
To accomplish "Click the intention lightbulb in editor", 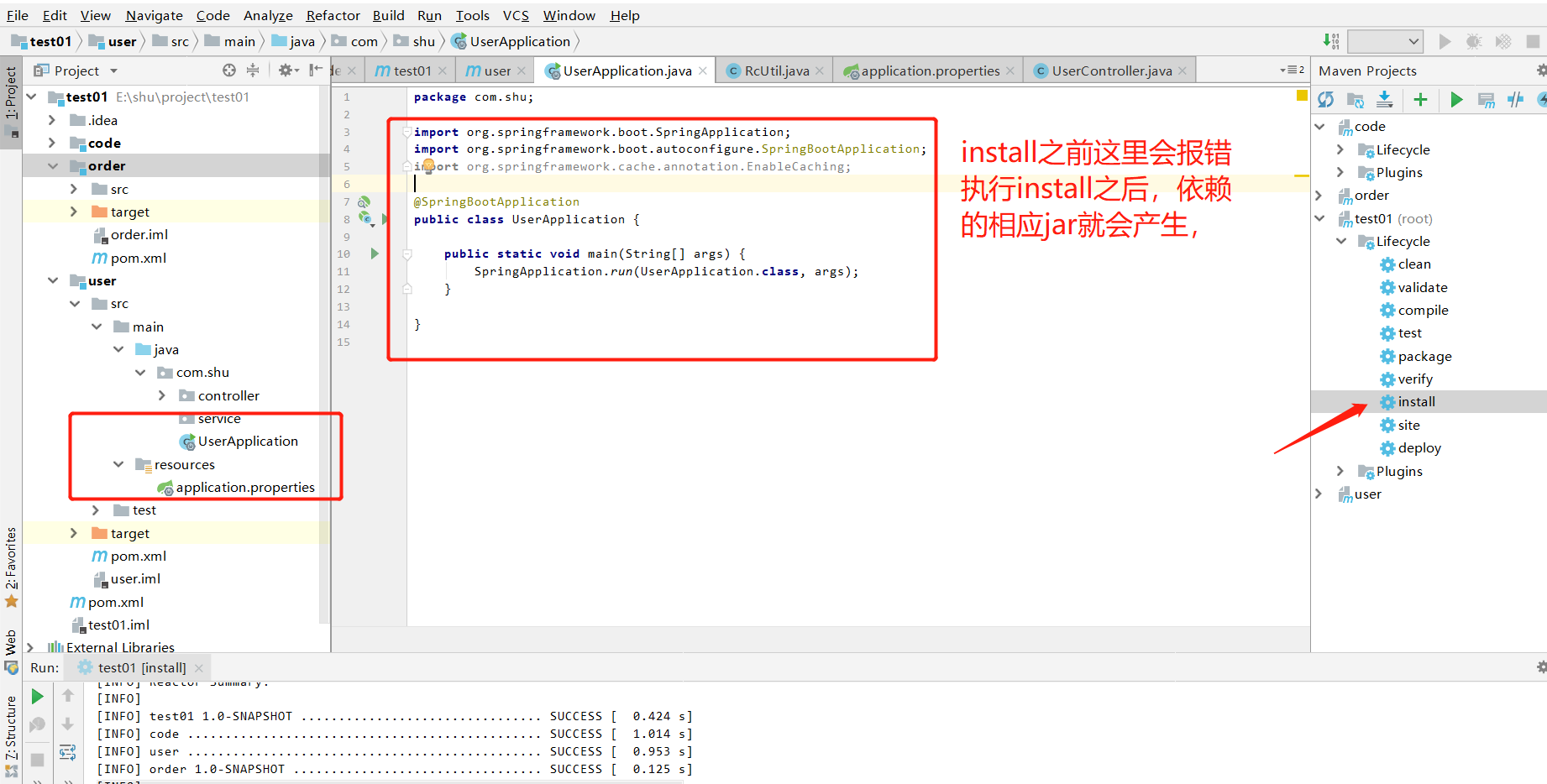I will click(428, 166).
